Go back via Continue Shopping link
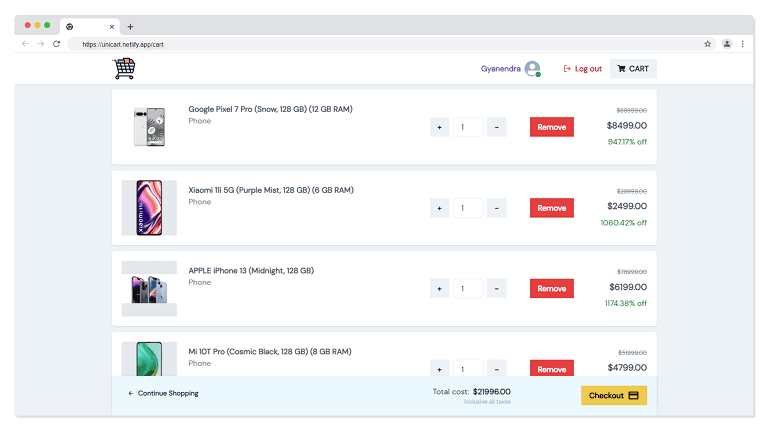Viewport: 768px width, 430px height. [164, 394]
